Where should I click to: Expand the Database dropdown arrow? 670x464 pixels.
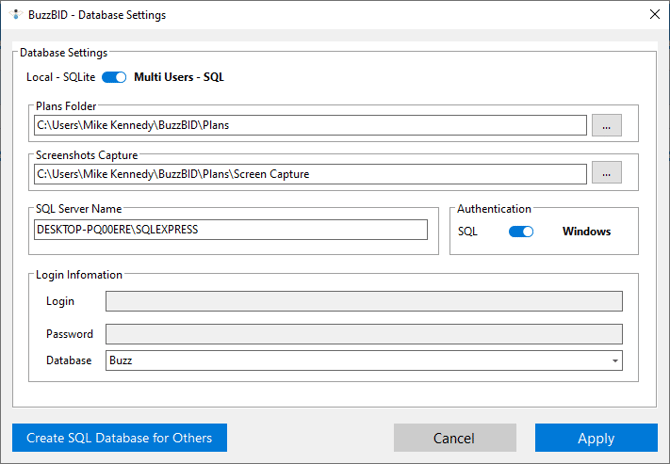coord(614,360)
